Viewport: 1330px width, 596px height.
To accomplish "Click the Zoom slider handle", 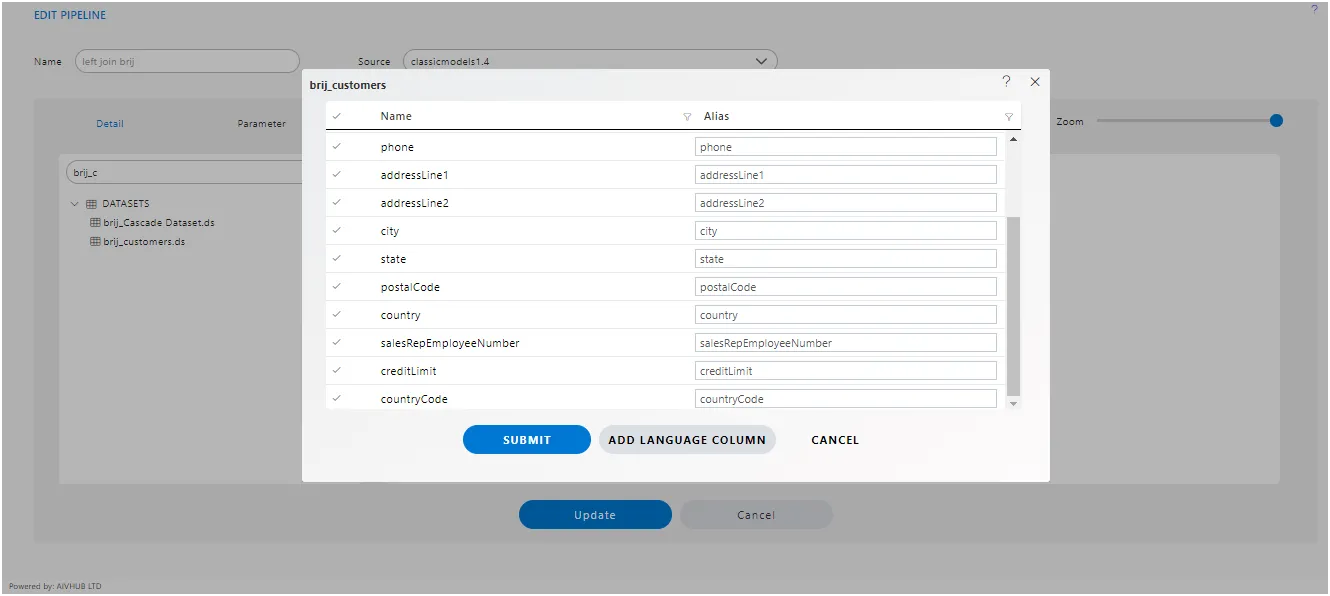I will [x=1276, y=121].
